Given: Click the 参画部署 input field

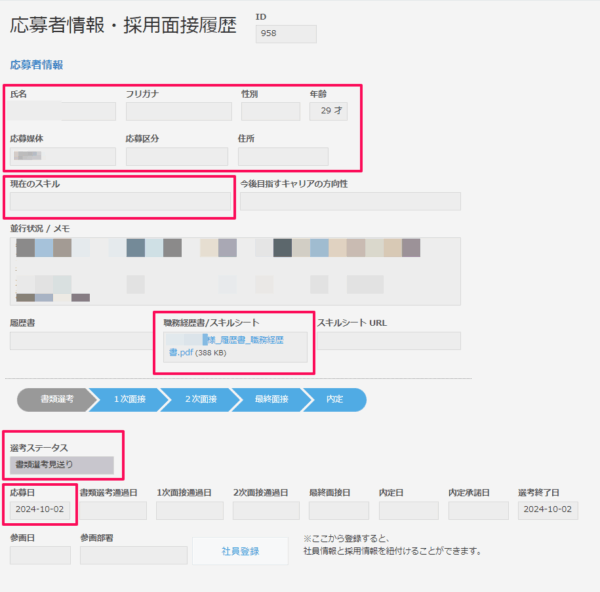Looking at the screenshot, I should pyautogui.click(x=133, y=555).
